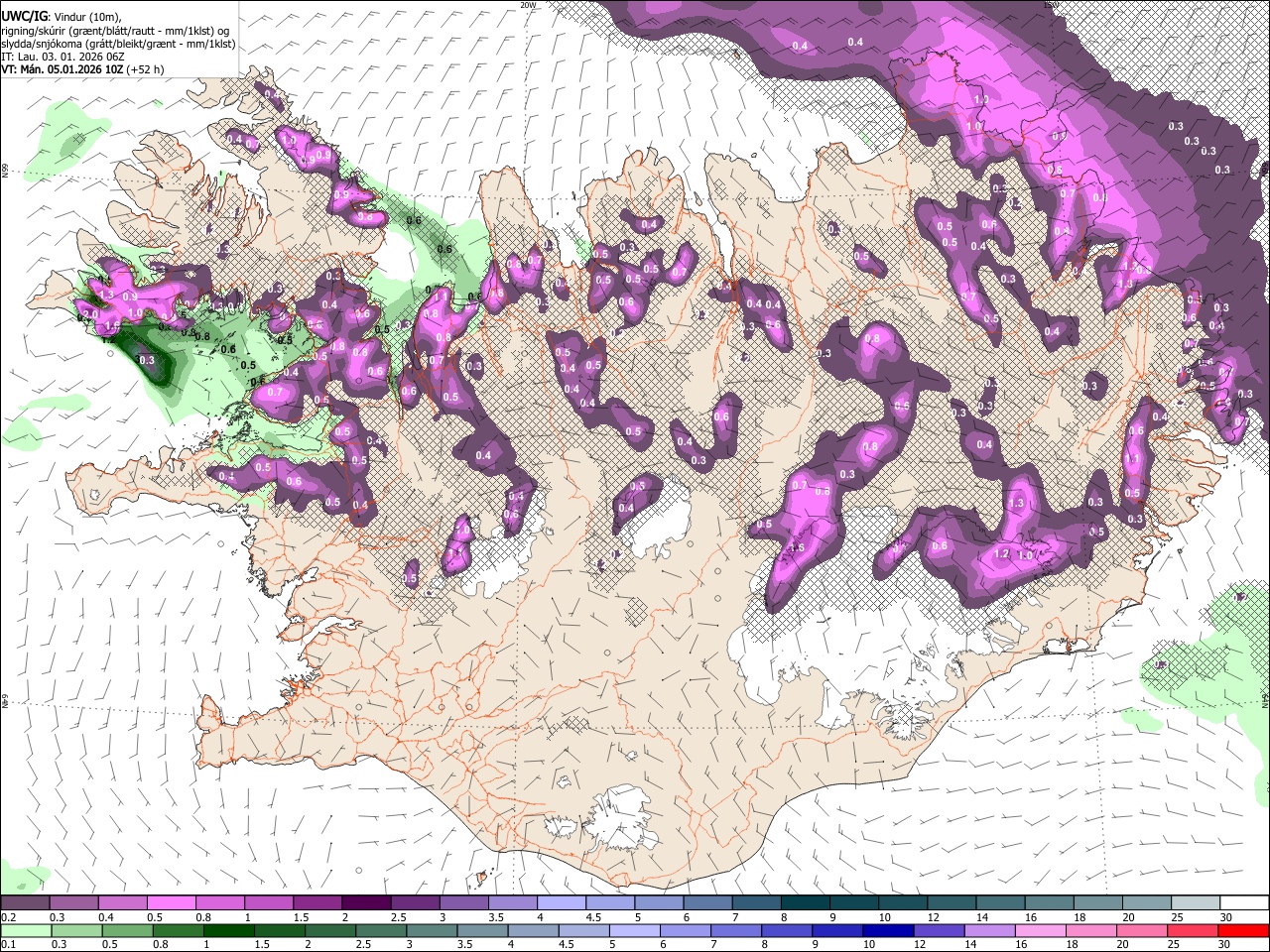
Task: Click the upper scale swatch between 6 and 7
Action: (707, 903)
